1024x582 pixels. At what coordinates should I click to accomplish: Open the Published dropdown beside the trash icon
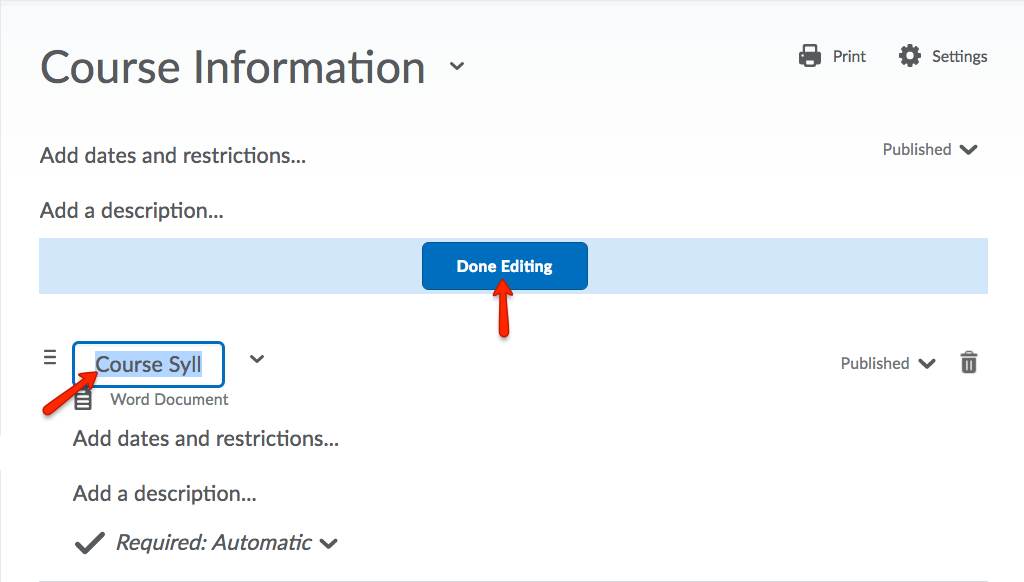pyautogui.click(x=927, y=364)
